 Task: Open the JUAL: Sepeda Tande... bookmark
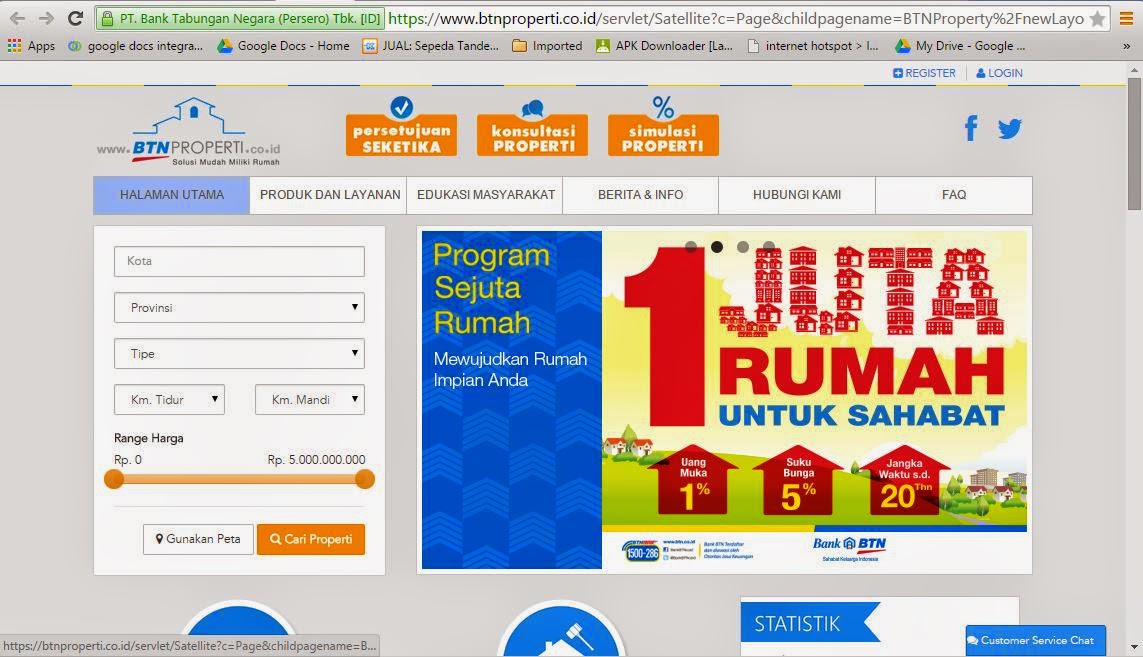[x=431, y=46]
